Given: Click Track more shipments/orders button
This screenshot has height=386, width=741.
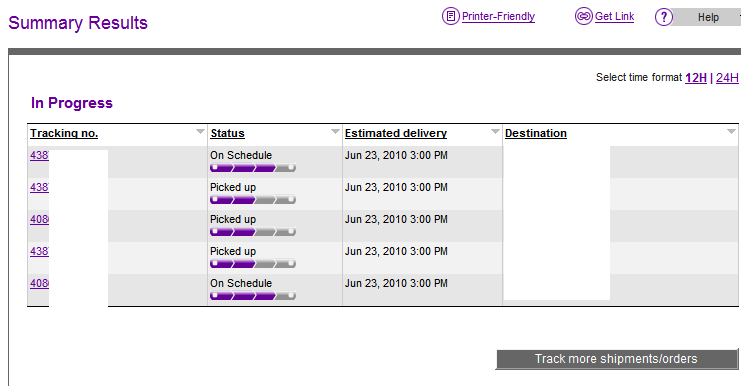Looking at the screenshot, I should tap(616, 359).
